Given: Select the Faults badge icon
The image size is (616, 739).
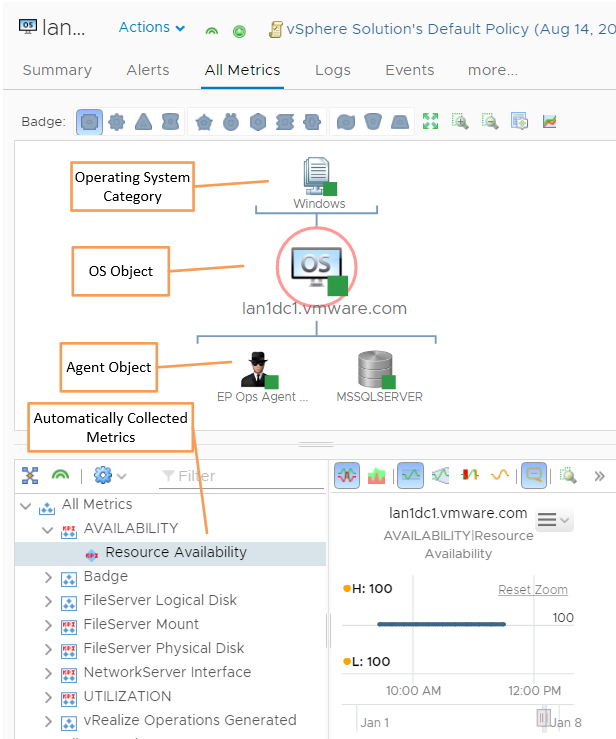Looking at the screenshot, I should pyautogui.click(x=170, y=122).
